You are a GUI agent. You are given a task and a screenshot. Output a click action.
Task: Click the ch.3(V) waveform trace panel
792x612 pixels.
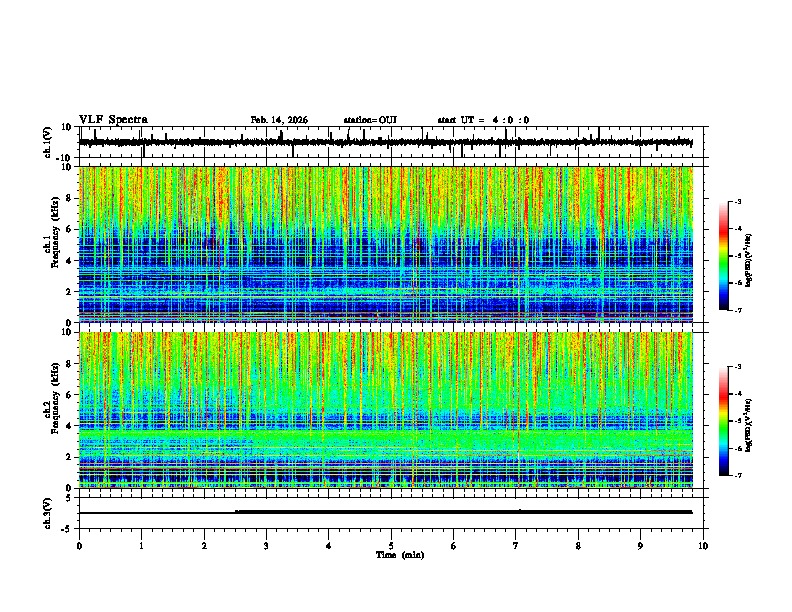(393, 513)
